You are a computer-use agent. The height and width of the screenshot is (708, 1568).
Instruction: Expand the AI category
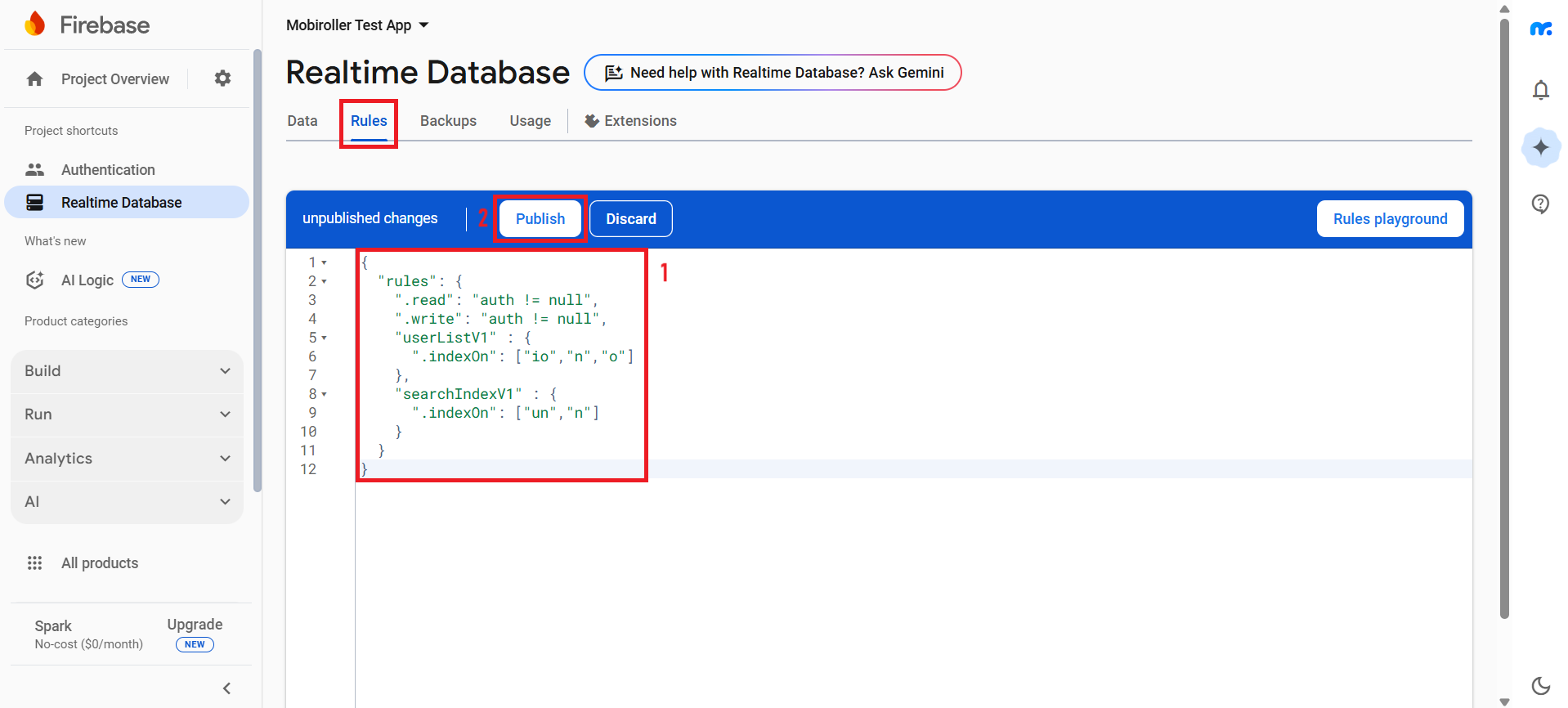pyautogui.click(x=127, y=502)
